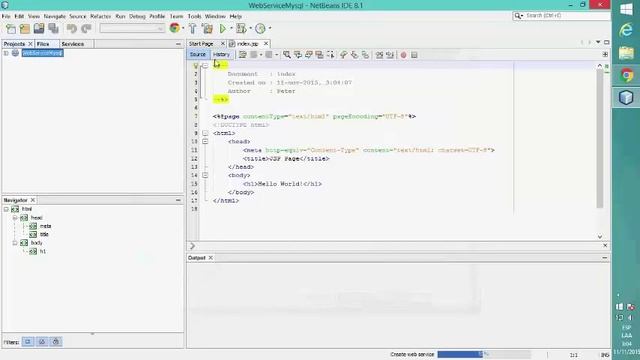640x360 pixels.
Task: Click the Stop Macro Recording icon
Action: (x=414, y=55)
